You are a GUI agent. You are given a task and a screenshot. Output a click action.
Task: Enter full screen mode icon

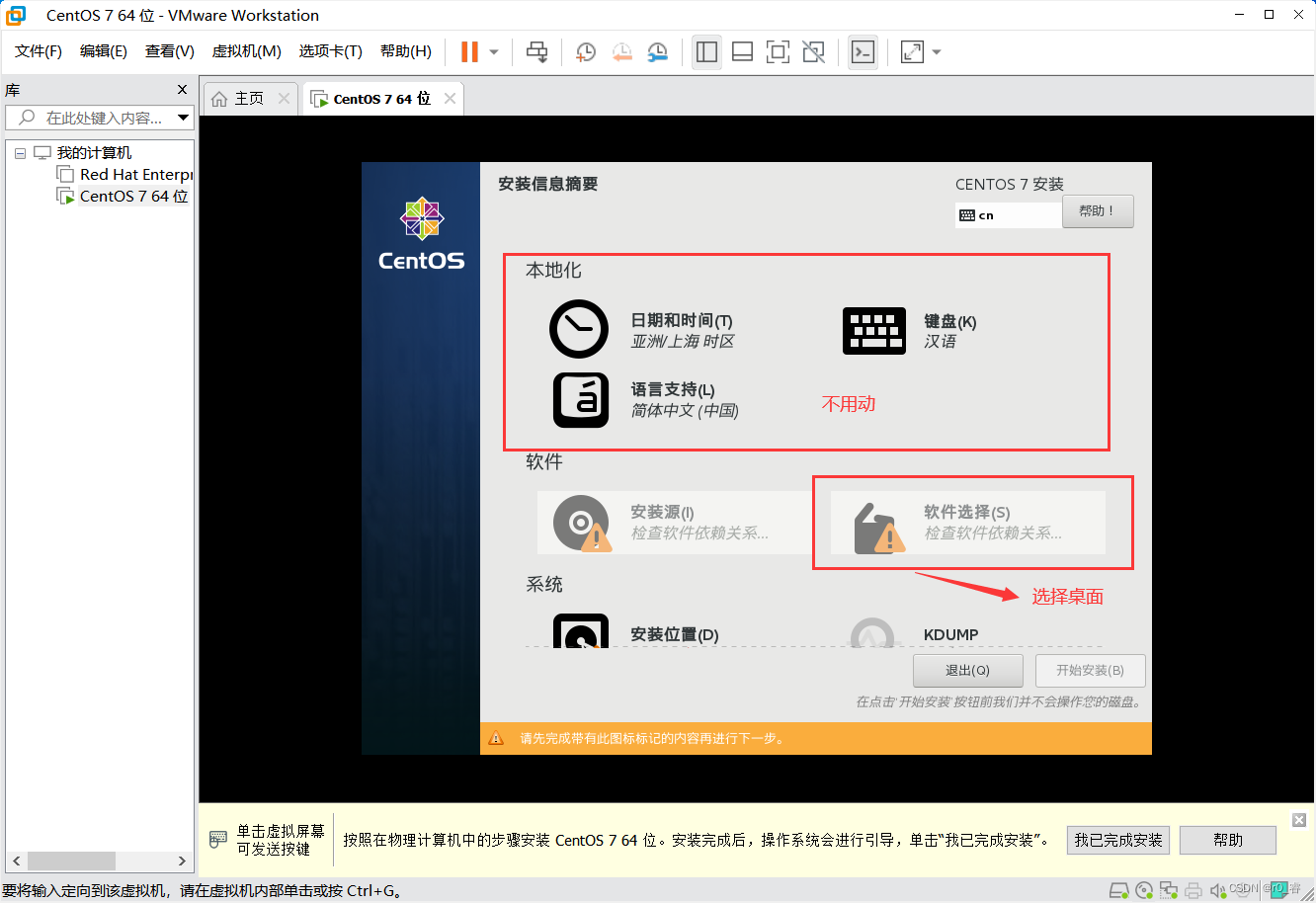[778, 52]
